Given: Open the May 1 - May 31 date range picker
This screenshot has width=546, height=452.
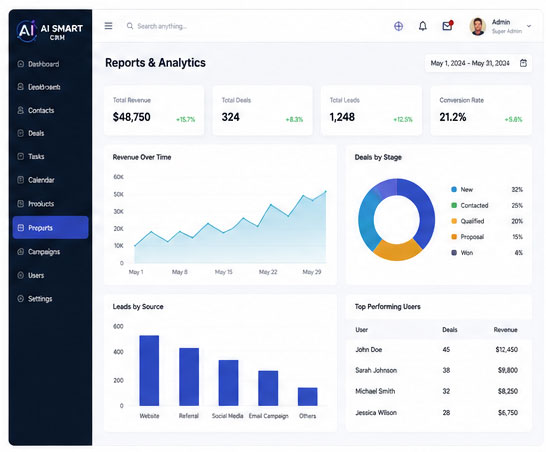Looking at the screenshot, I should point(478,63).
